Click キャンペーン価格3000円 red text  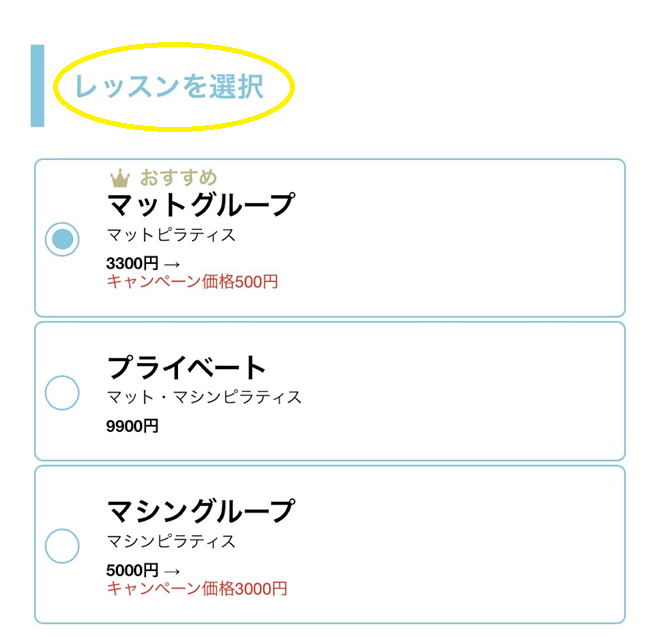[197, 588]
